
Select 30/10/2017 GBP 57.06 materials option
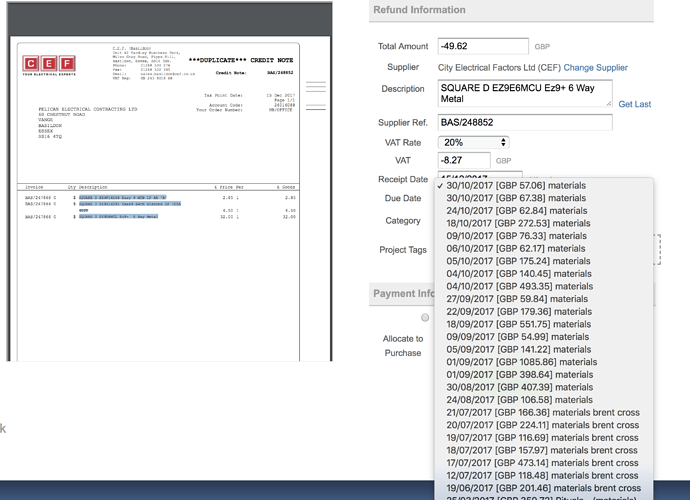pyautogui.click(x=543, y=185)
